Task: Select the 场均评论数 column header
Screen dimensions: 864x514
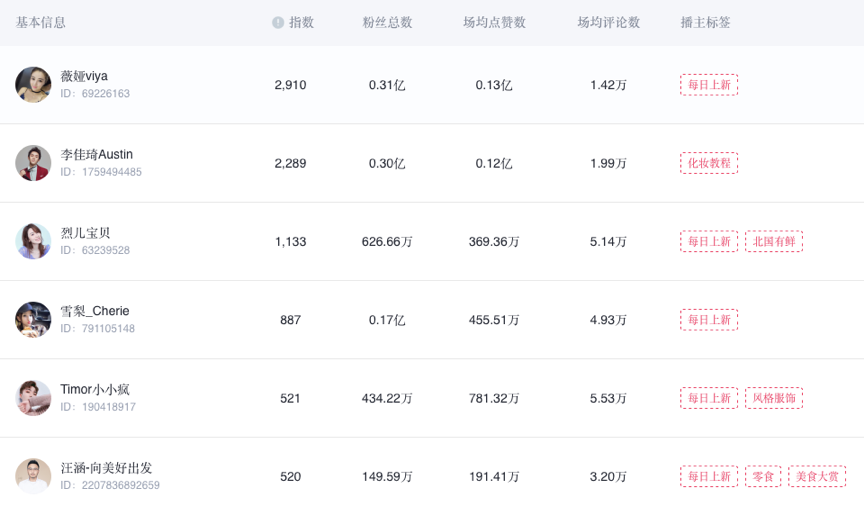Action: [608, 23]
